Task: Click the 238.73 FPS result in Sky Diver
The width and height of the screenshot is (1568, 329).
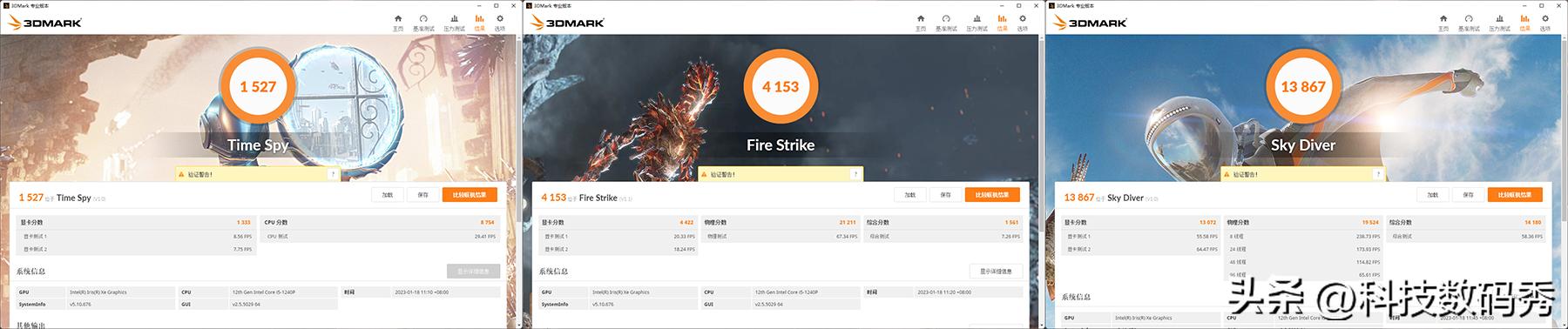Action: [1369, 236]
